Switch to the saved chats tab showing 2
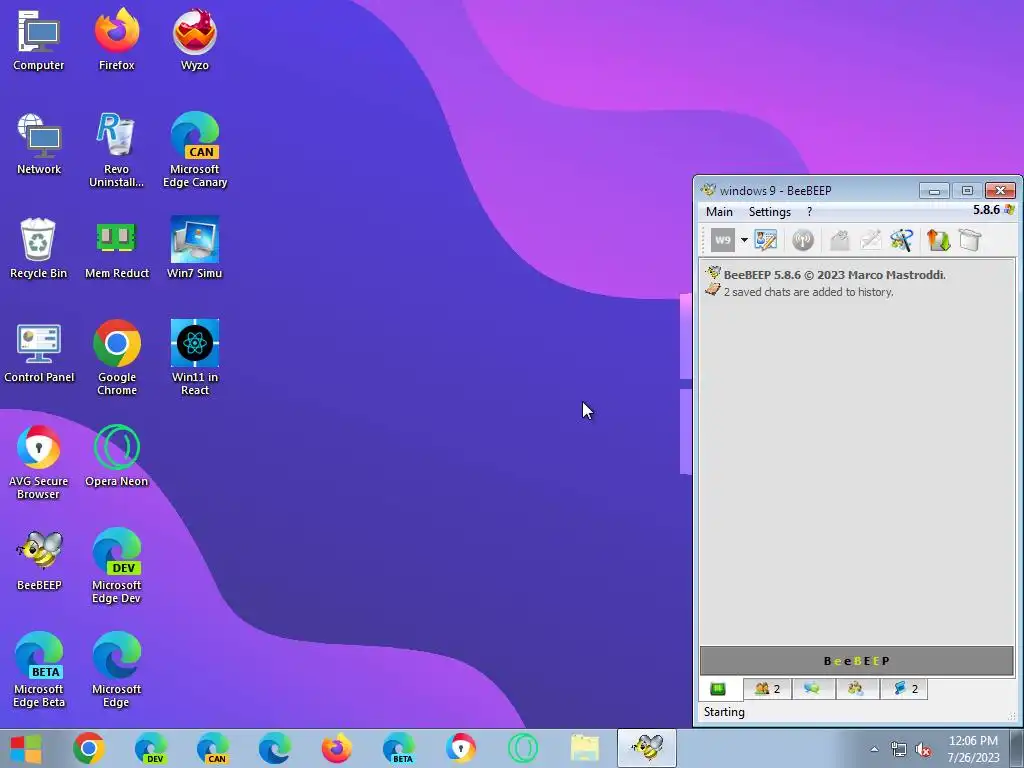The width and height of the screenshot is (1024, 768). tap(903, 688)
